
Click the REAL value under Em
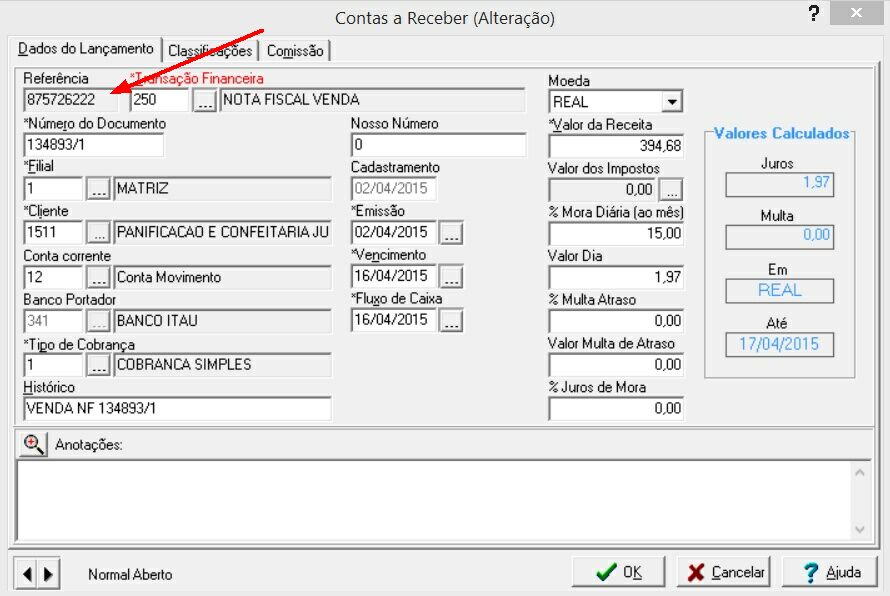pos(779,291)
